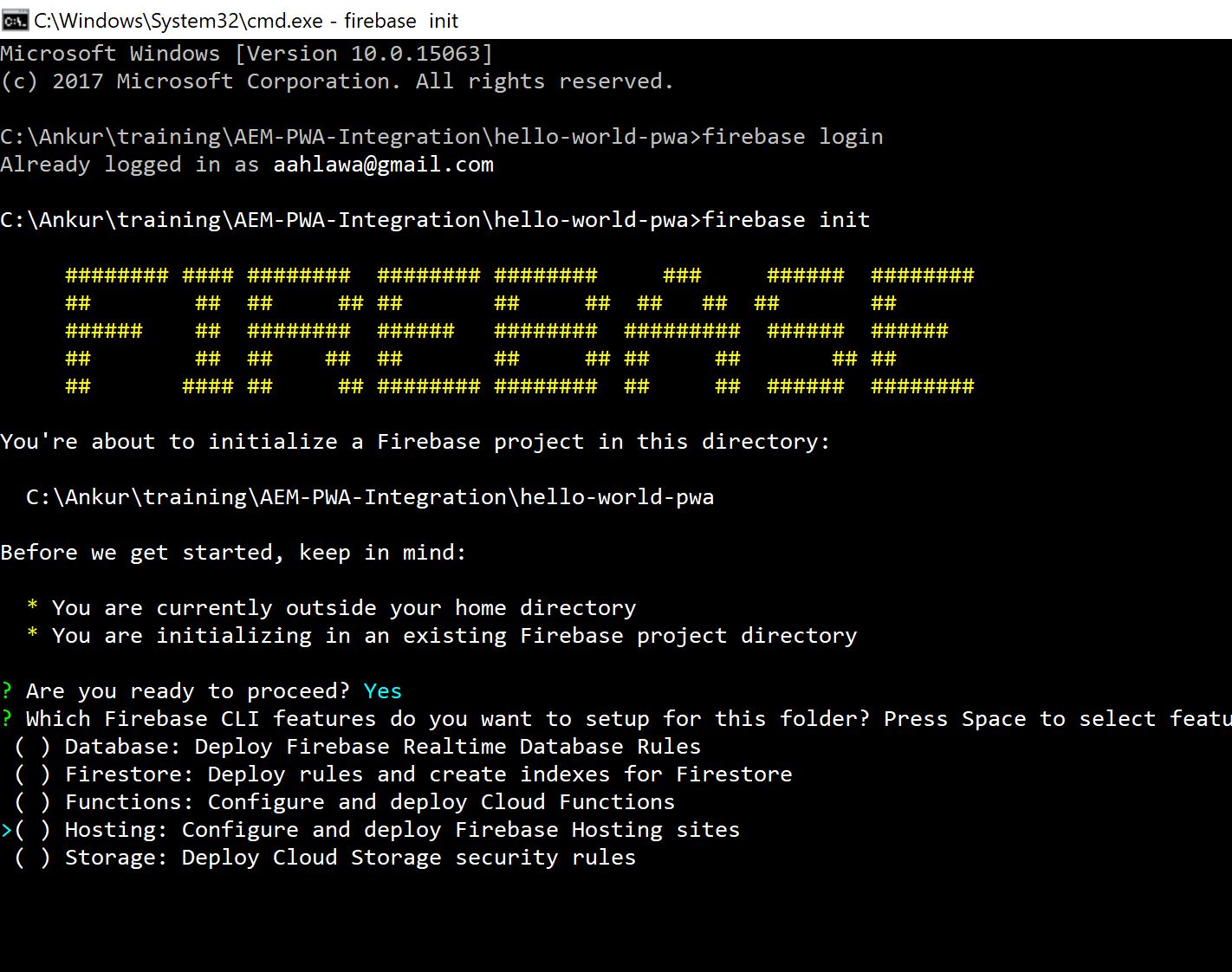This screenshot has width=1232, height=972.
Task: Click the aahlawa@gmail.com email text
Action: (x=383, y=165)
